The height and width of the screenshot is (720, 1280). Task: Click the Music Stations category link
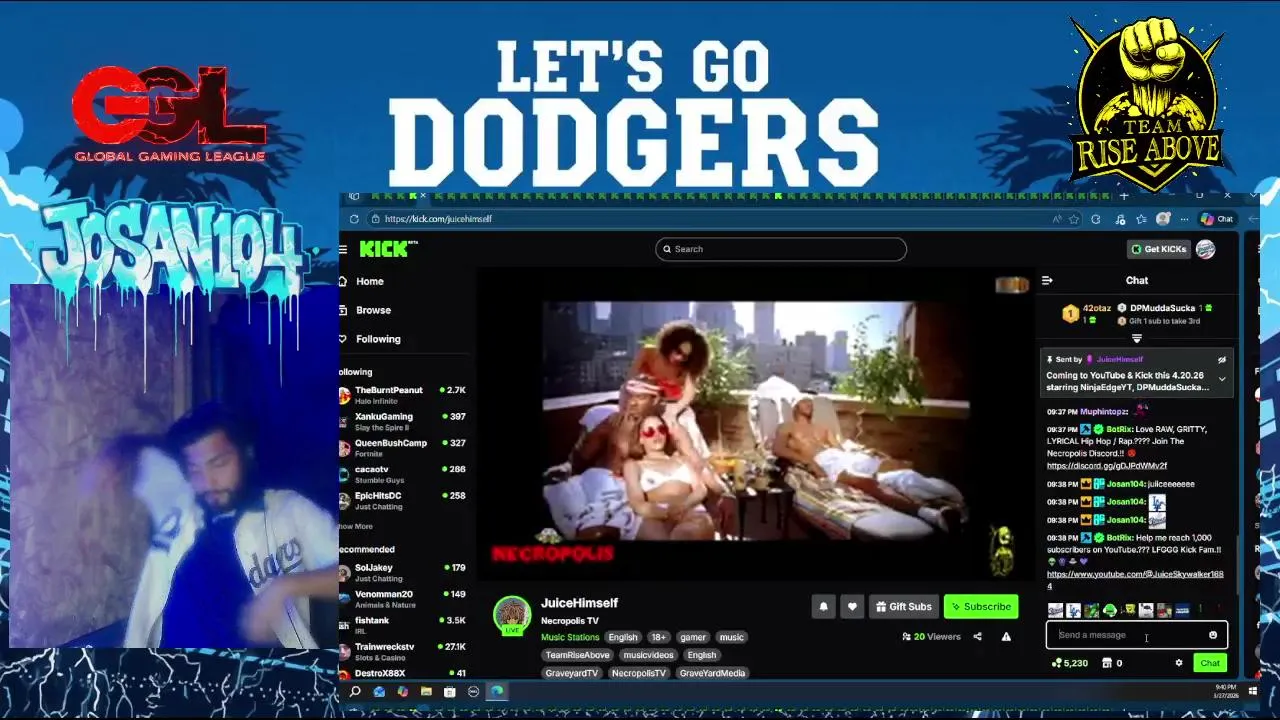click(570, 637)
